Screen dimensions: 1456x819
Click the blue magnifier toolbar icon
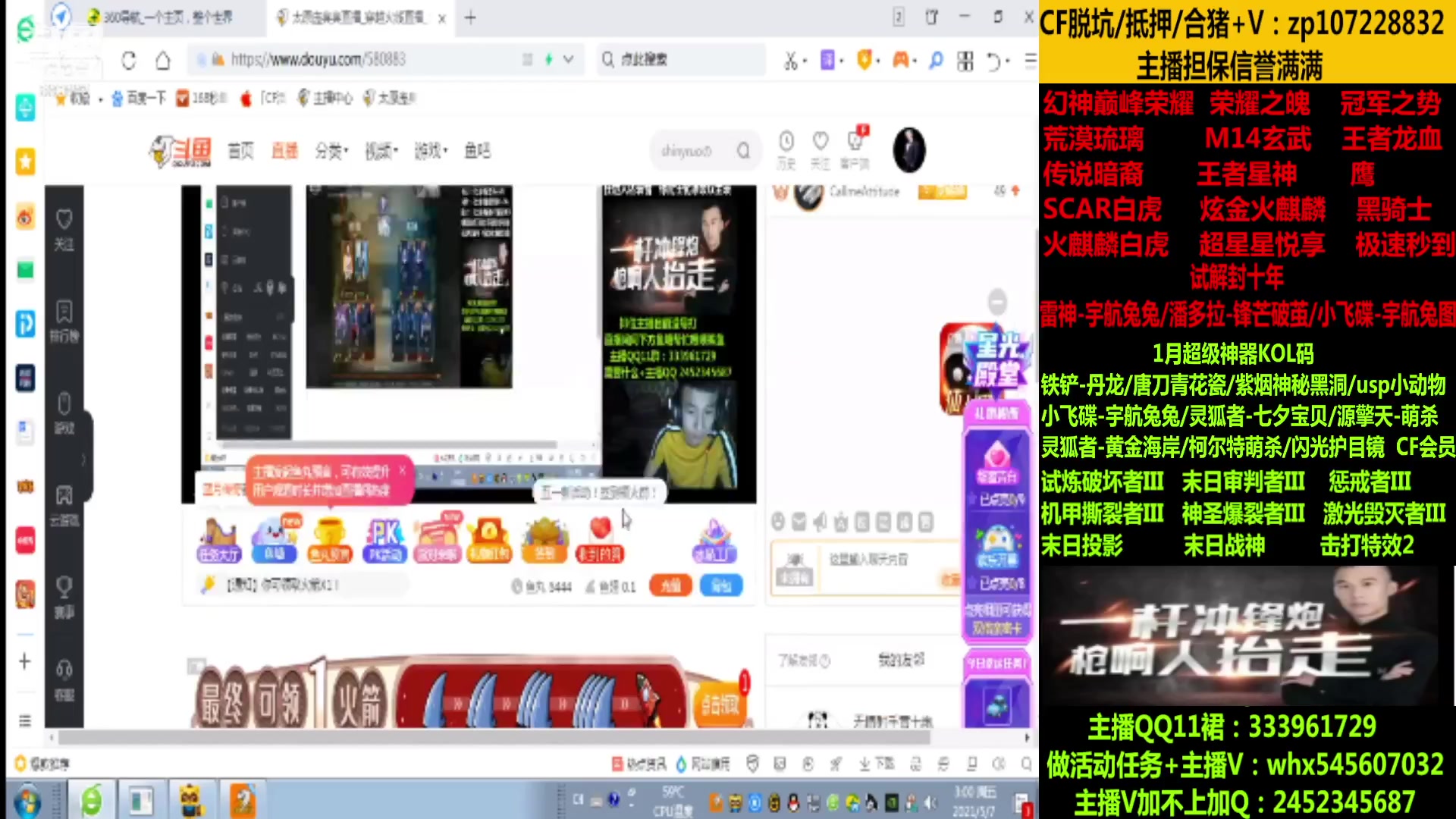(937, 60)
